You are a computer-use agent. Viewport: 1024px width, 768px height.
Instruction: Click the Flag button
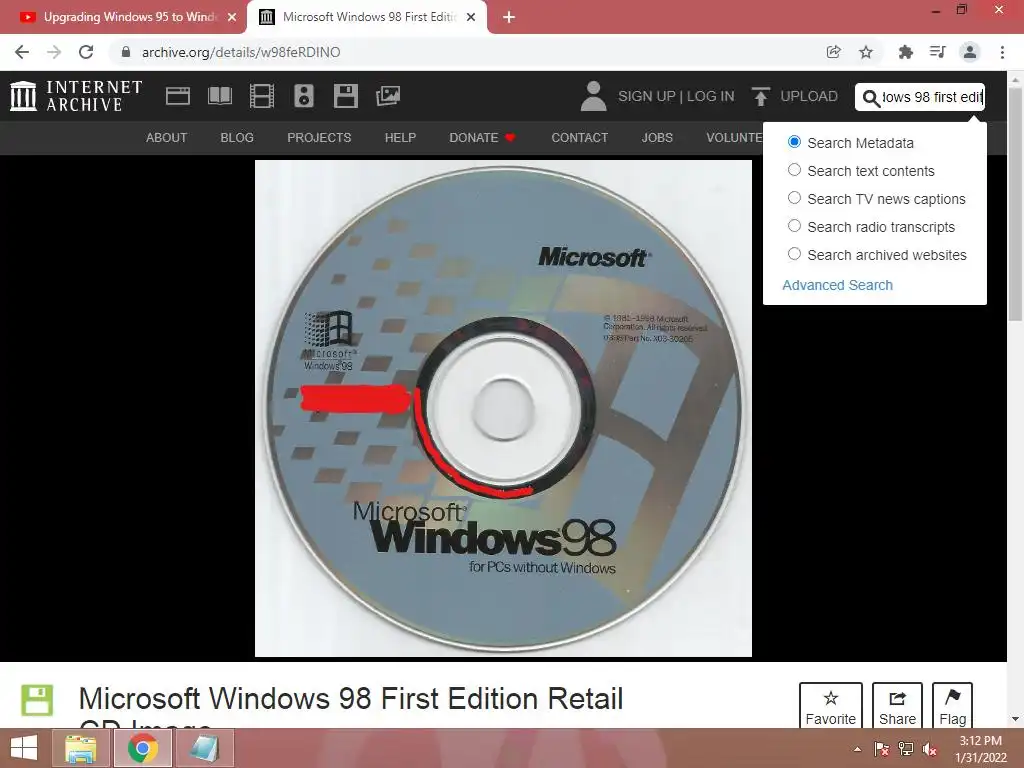(x=952, y=706)
